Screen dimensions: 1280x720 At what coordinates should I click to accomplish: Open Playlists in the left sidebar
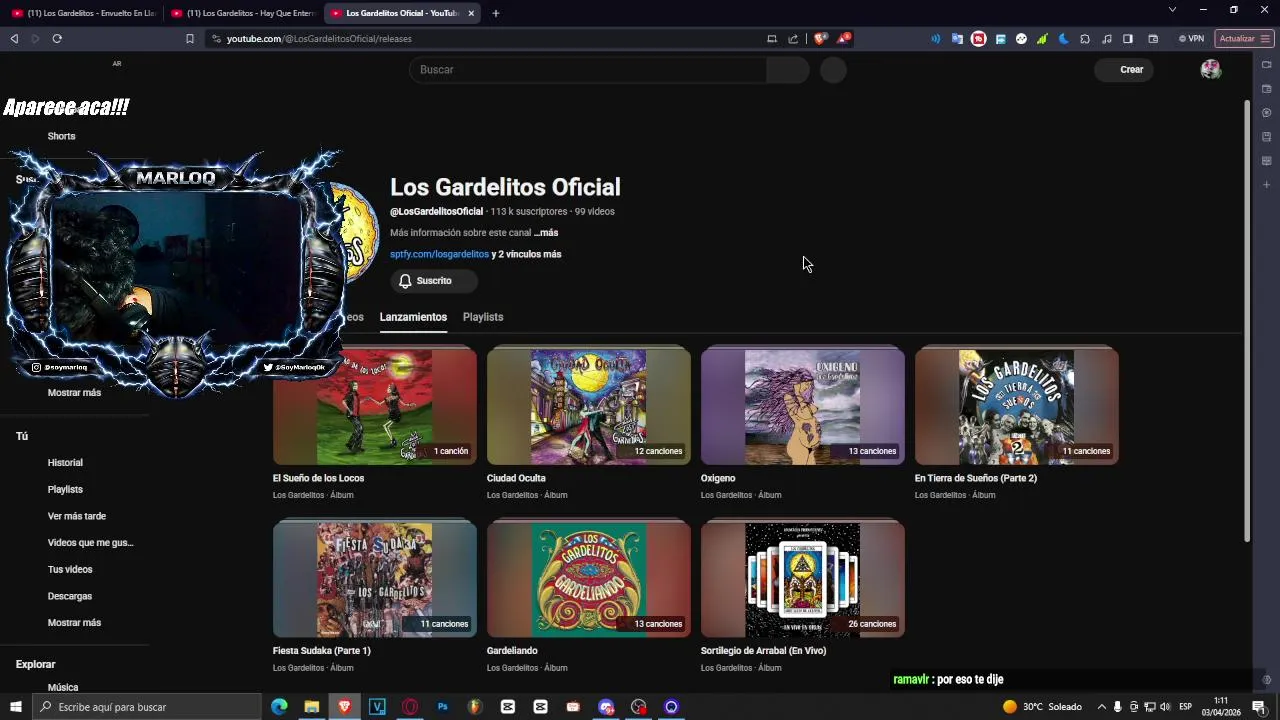click(65, 490)
